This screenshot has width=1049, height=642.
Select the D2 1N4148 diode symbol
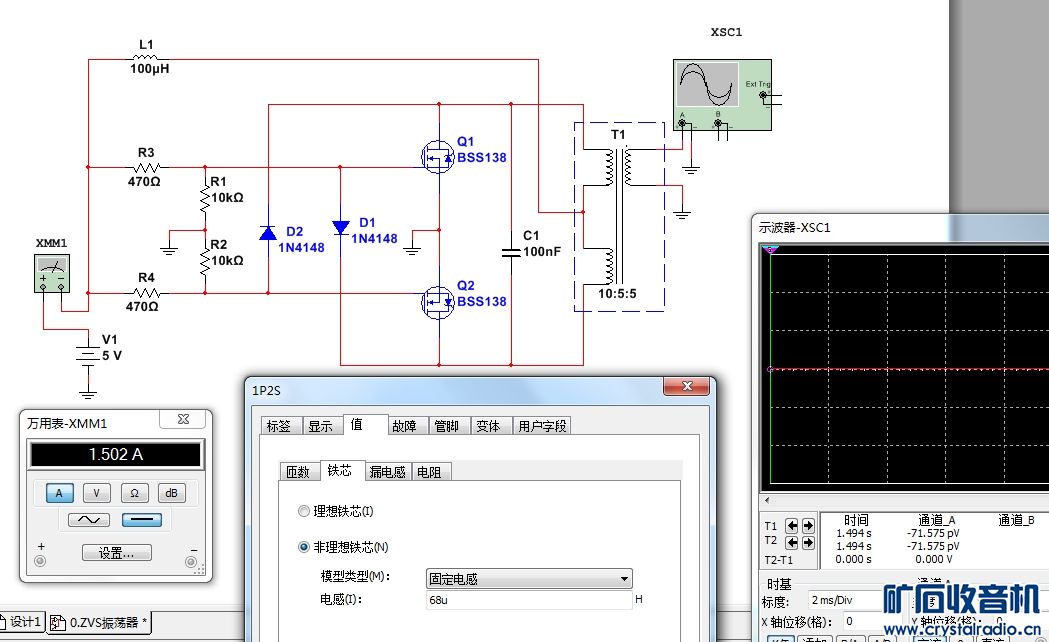tap(268, 233)
